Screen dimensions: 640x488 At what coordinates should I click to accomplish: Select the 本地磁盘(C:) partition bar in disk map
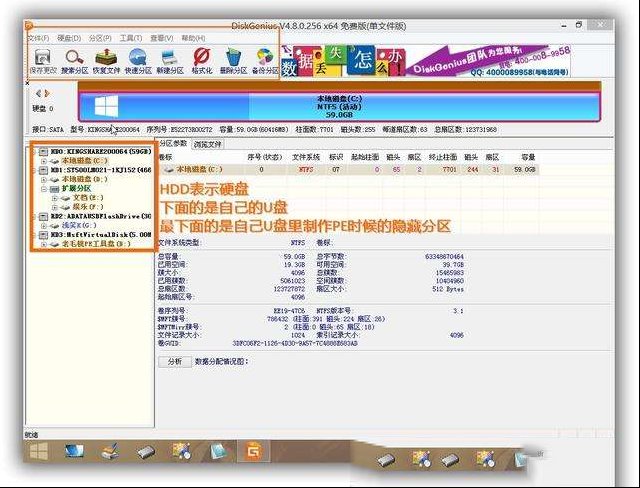click(x=339, y=107)
